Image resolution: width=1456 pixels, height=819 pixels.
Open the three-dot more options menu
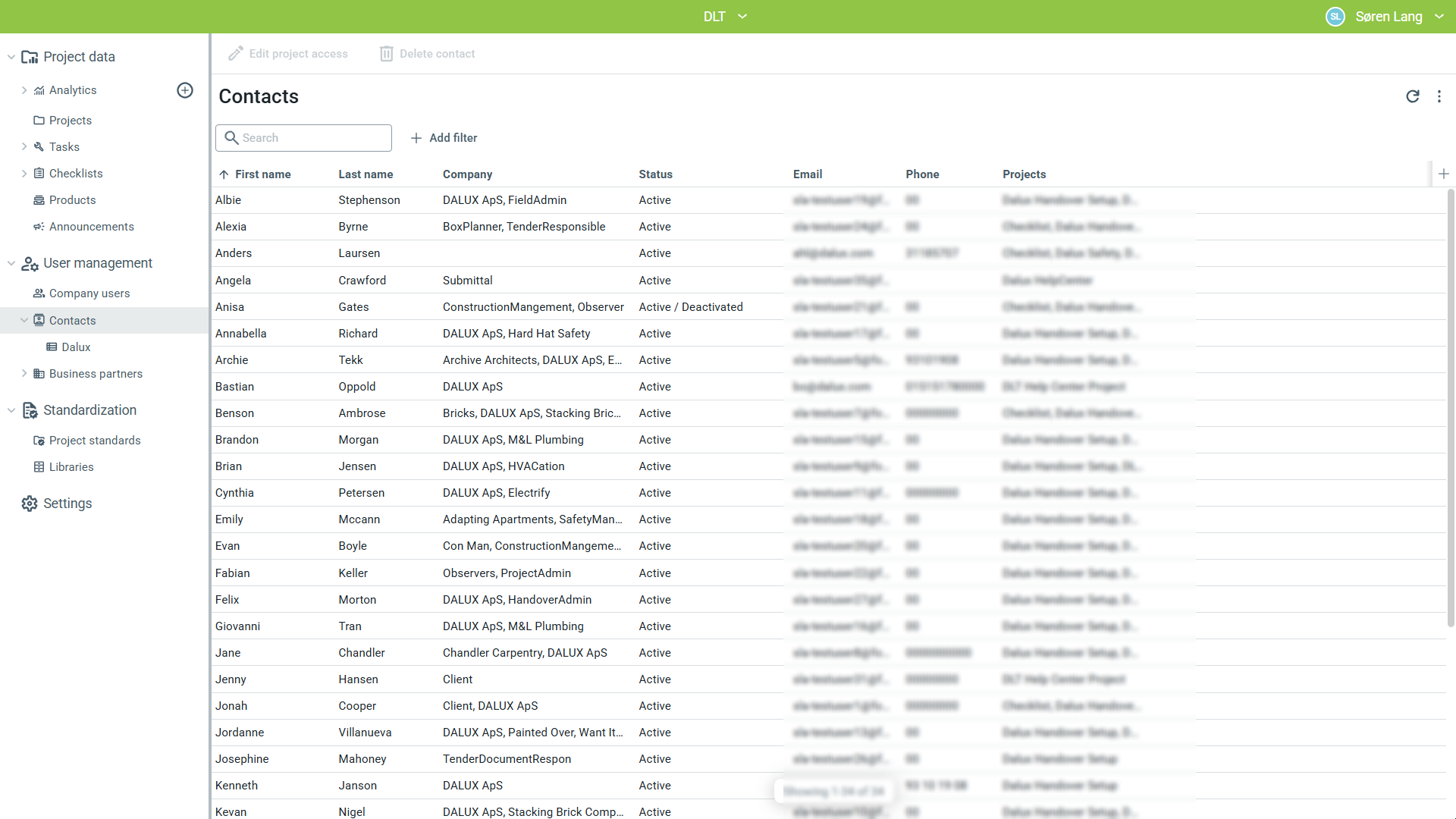click(x=1439, y=96)
